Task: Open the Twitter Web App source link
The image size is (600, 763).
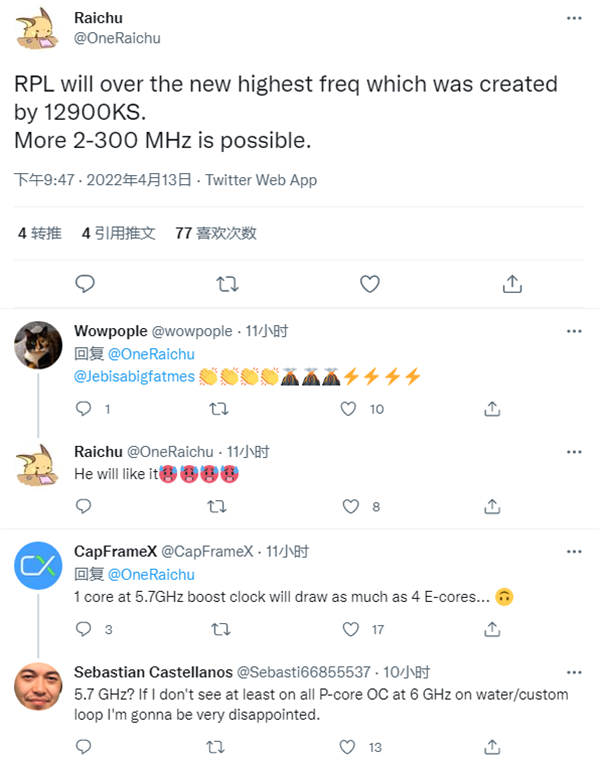Action: (x=261, y=180)
